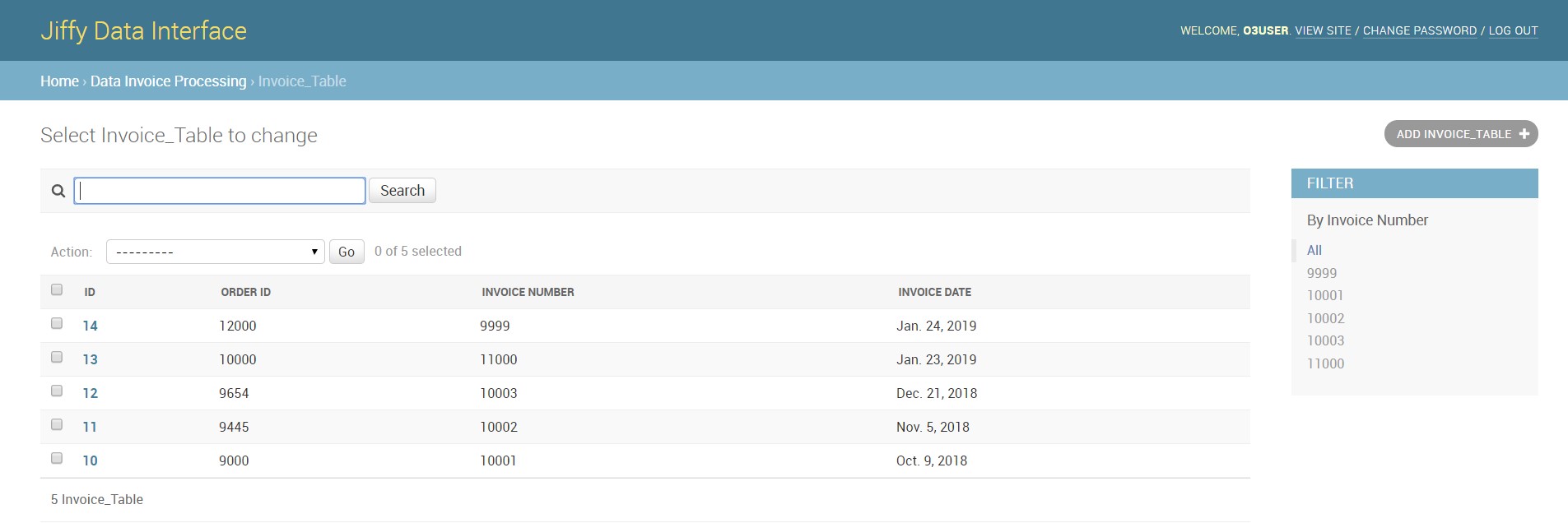The height and width of the screenshot is (523, 1568).
Task: Tick the checkbox for invoice ID 11
Action: click(57, 424)
